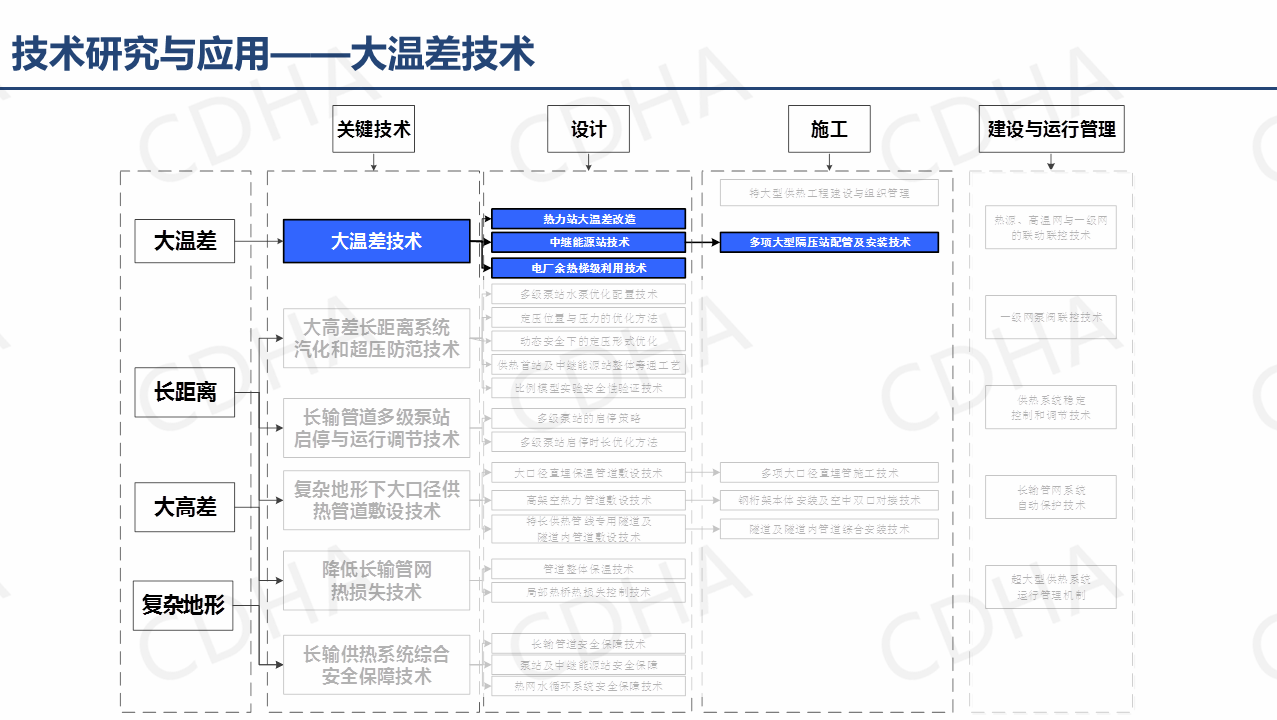1277x720 pixels.
Task: Click the greyed 长输管道多级泵站启停与运行调节技术 box
Action: pyautogui.click(x=376, y=427)
